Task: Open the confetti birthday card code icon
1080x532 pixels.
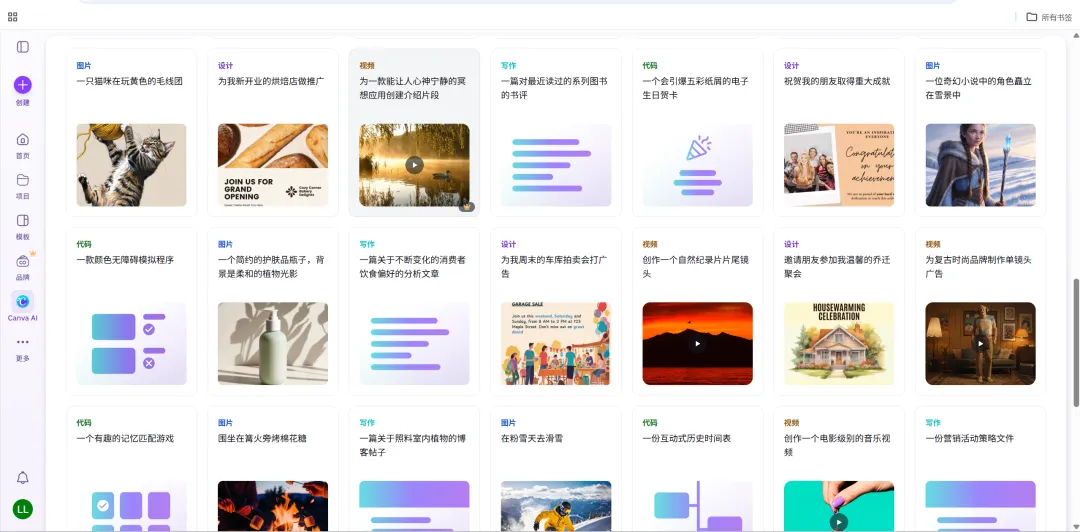Action: click(x=698, y=165)
